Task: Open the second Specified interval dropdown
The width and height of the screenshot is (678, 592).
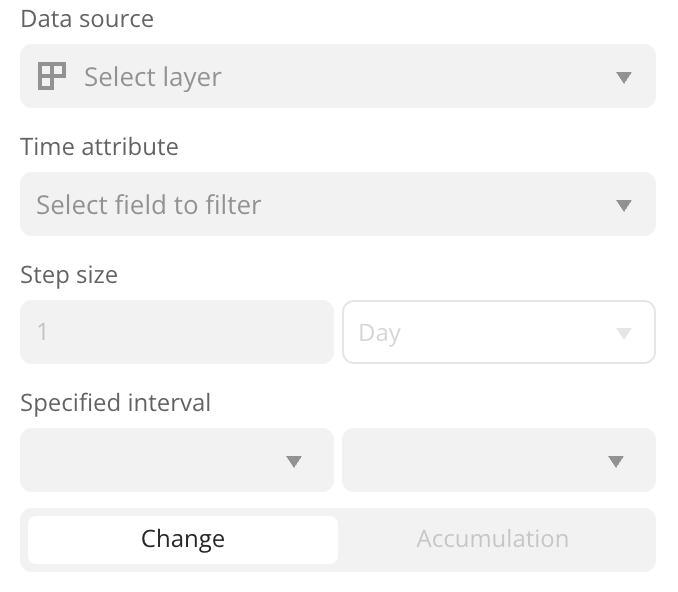Action: [x=498, y=460]
